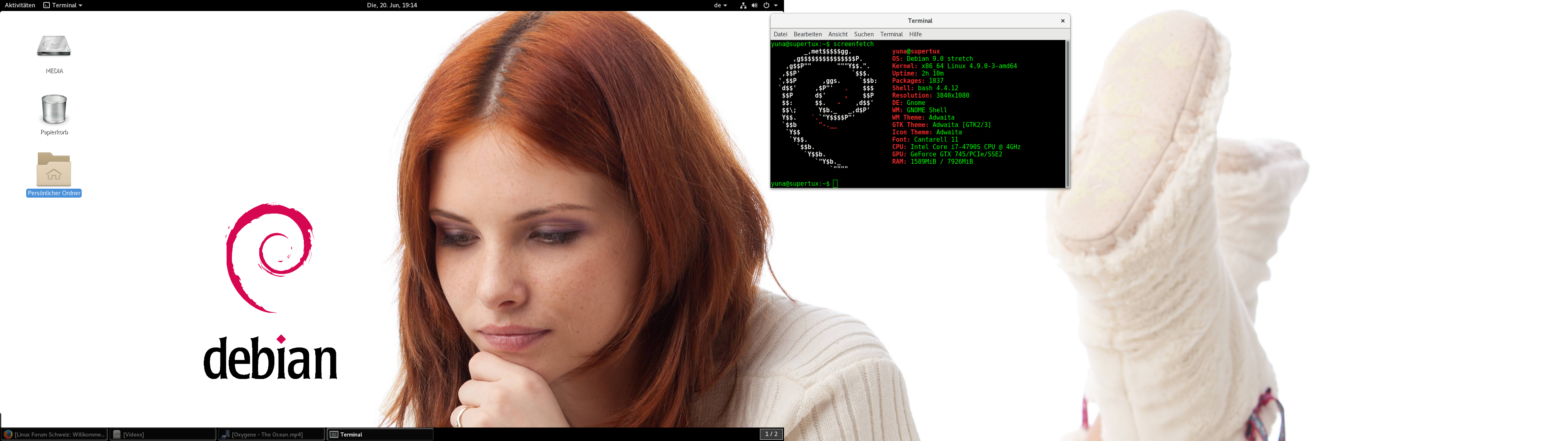Open the Datei menu
The width and height of the screenshot is (1568, 441).
tap(780, 35)
